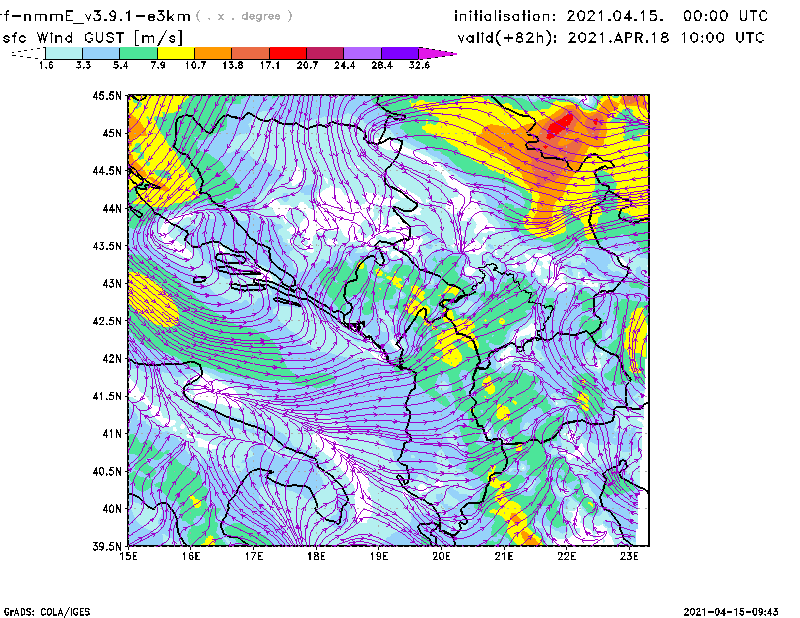
Task: Click the '( . x . degree )' grey text
Action: [244, 16]
